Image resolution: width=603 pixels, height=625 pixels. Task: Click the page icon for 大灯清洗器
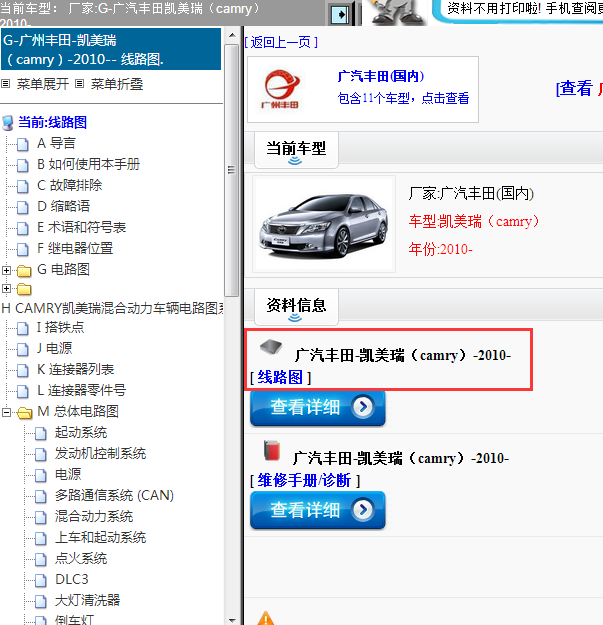(41, 601)
